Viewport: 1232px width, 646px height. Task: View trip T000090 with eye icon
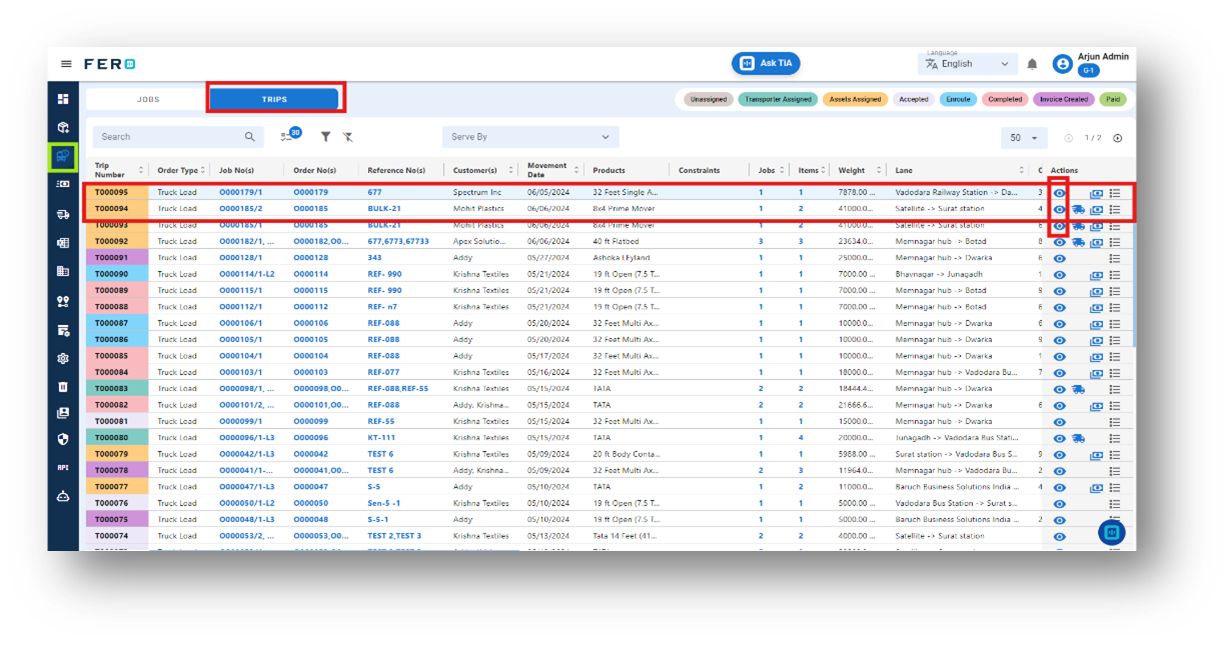click(x=1060, y=275)
